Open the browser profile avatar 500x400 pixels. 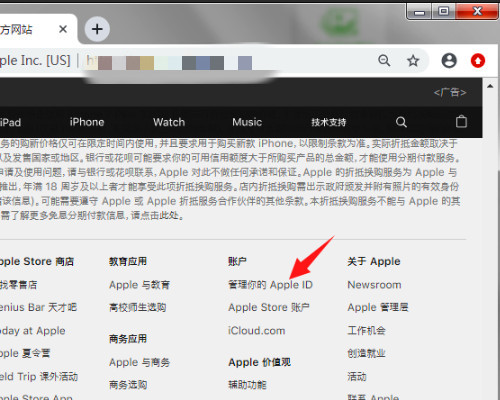(x=449, y=61)
